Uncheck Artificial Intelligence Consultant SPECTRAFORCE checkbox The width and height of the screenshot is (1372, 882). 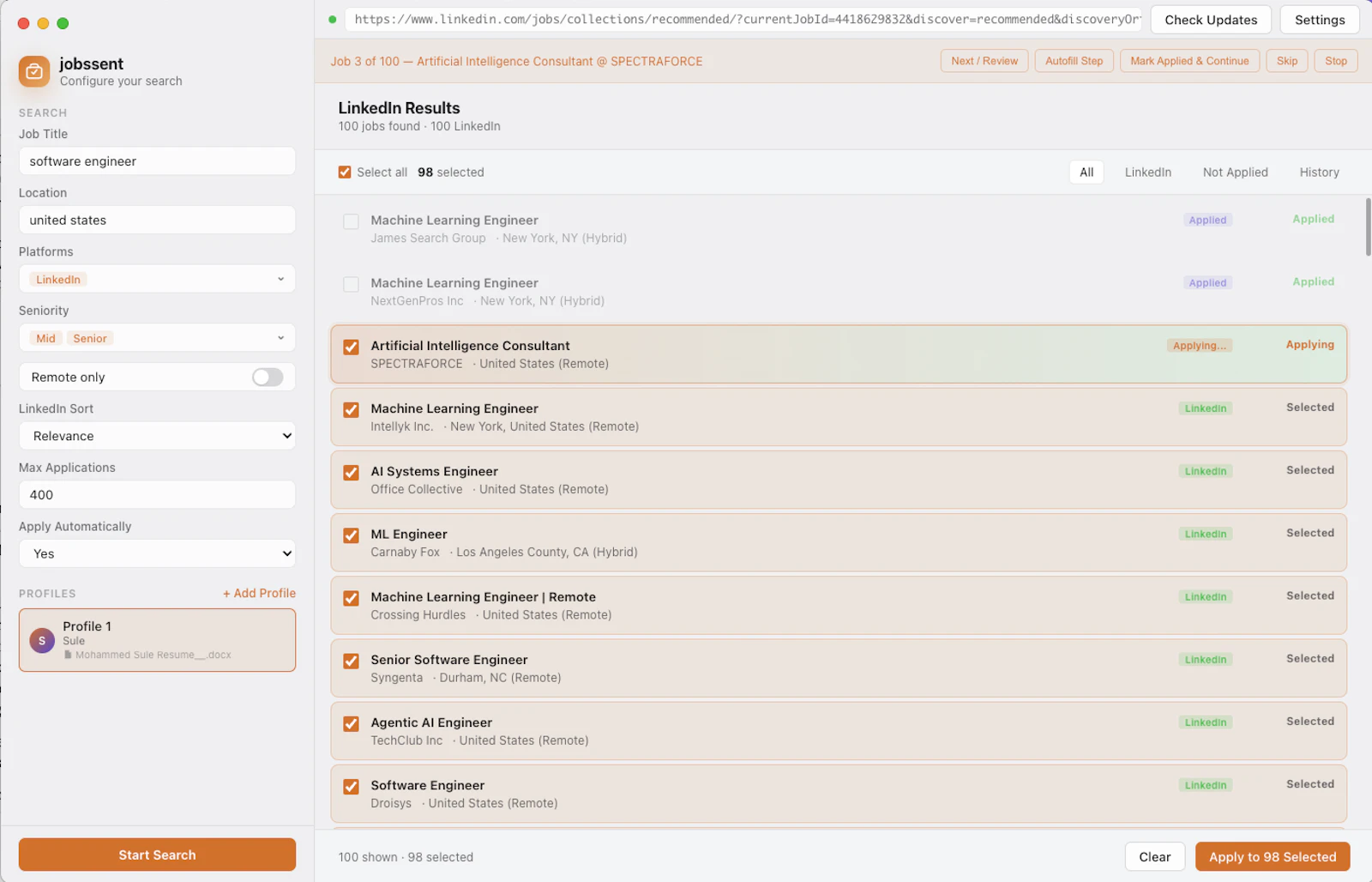351,347
